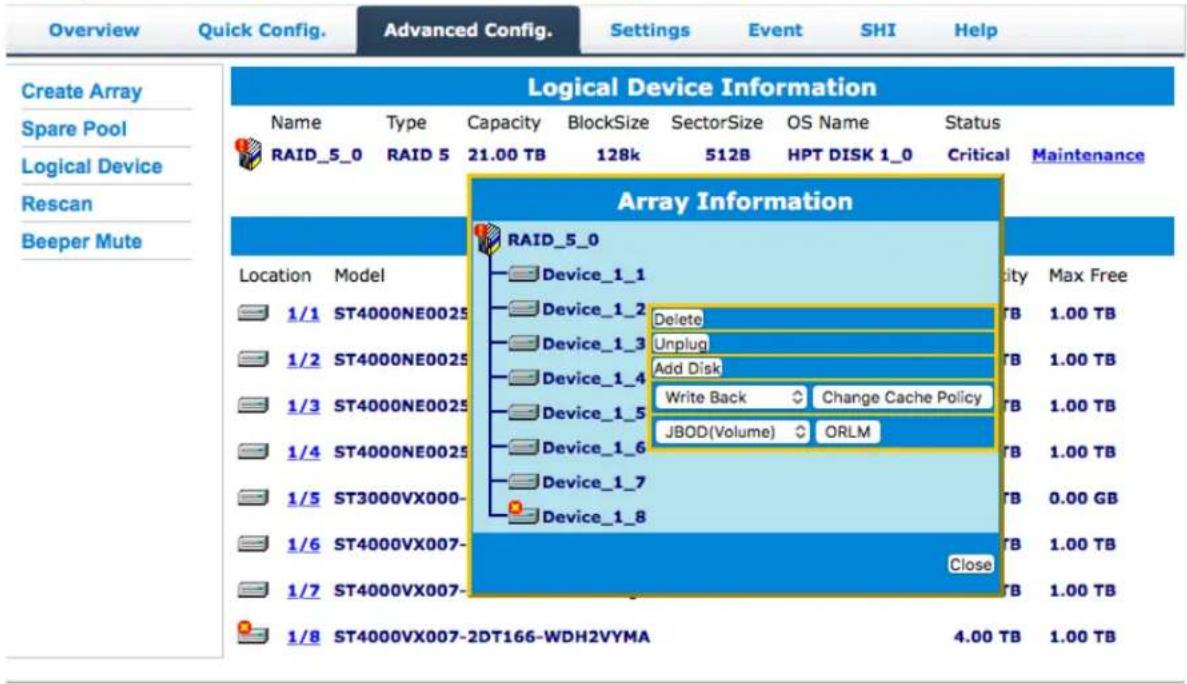Open the 1/6 location link
Screen dimensions: 1187x684
(x=303, y=544)
